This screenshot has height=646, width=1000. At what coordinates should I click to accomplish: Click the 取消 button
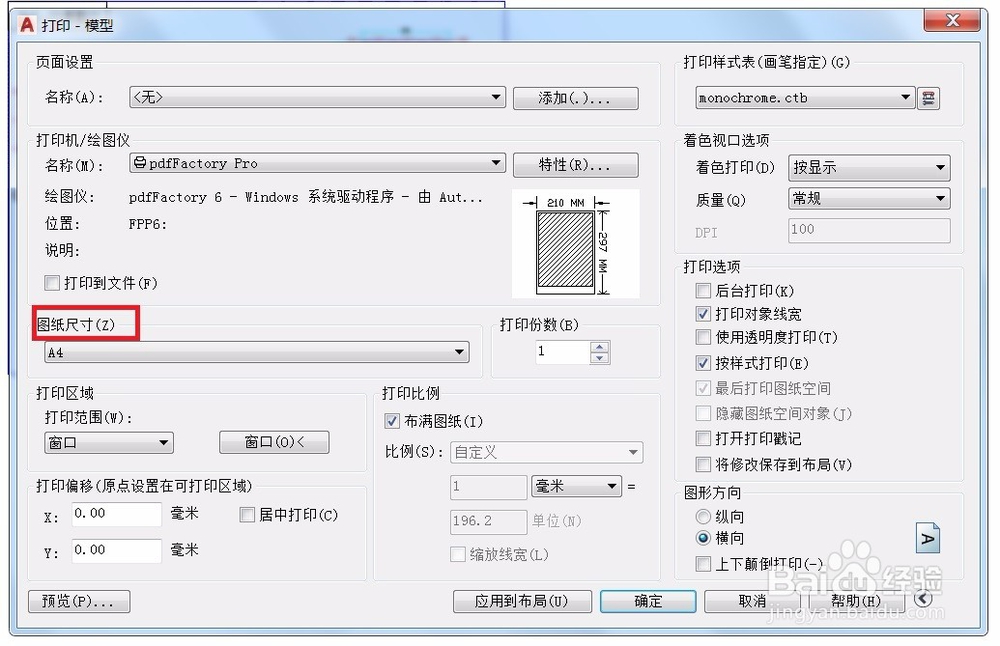(753, 601)
